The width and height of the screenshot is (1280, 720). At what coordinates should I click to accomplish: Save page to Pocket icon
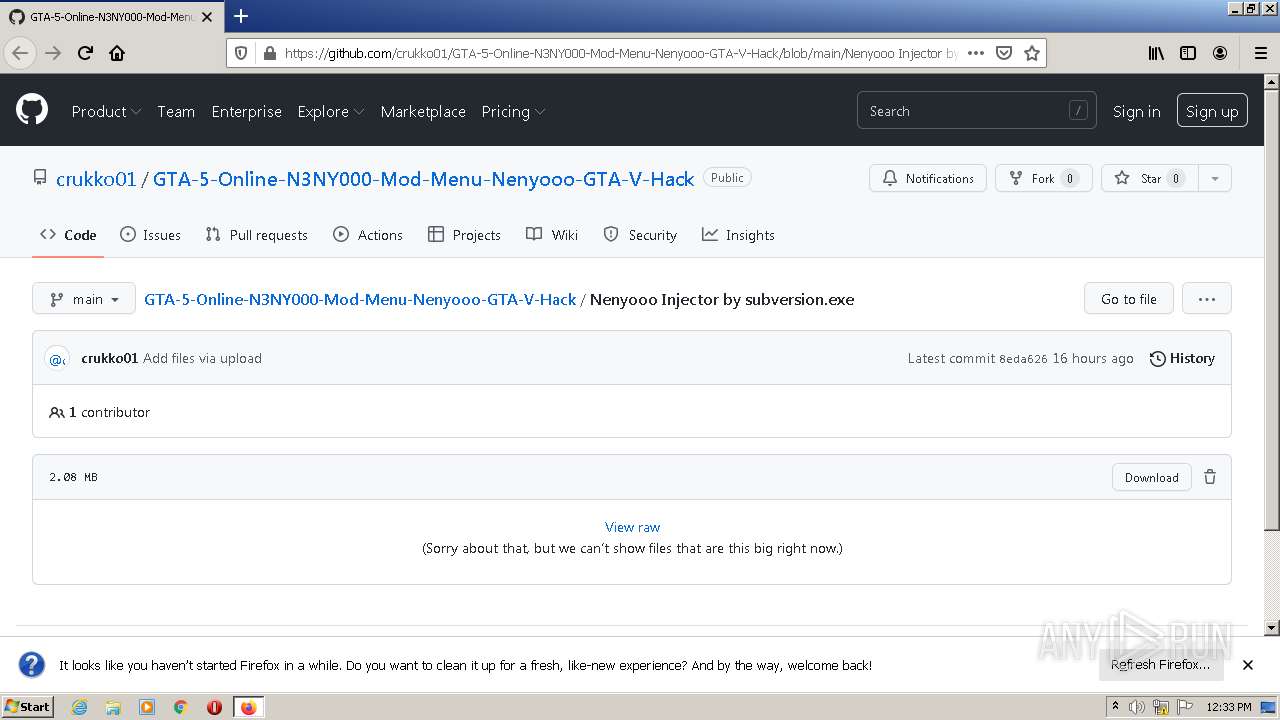pos(1004,53)
